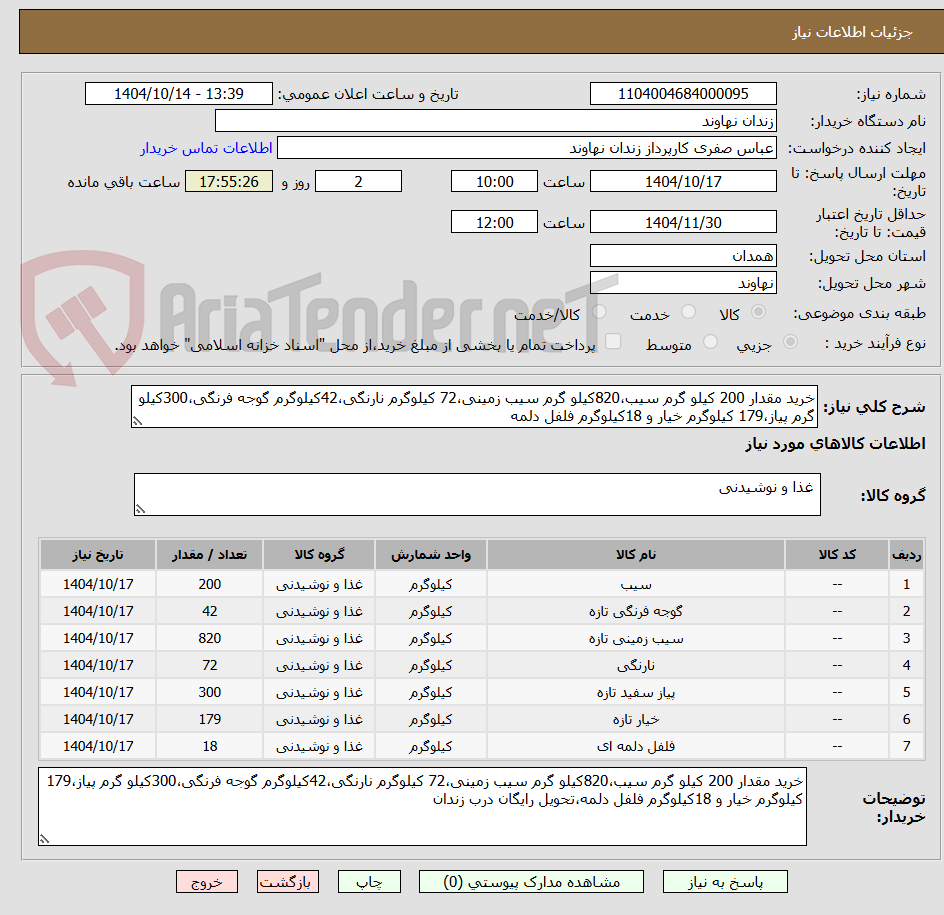Click the buyer notes text area
This screenshot has height=915, width=944.
point(422,806)
